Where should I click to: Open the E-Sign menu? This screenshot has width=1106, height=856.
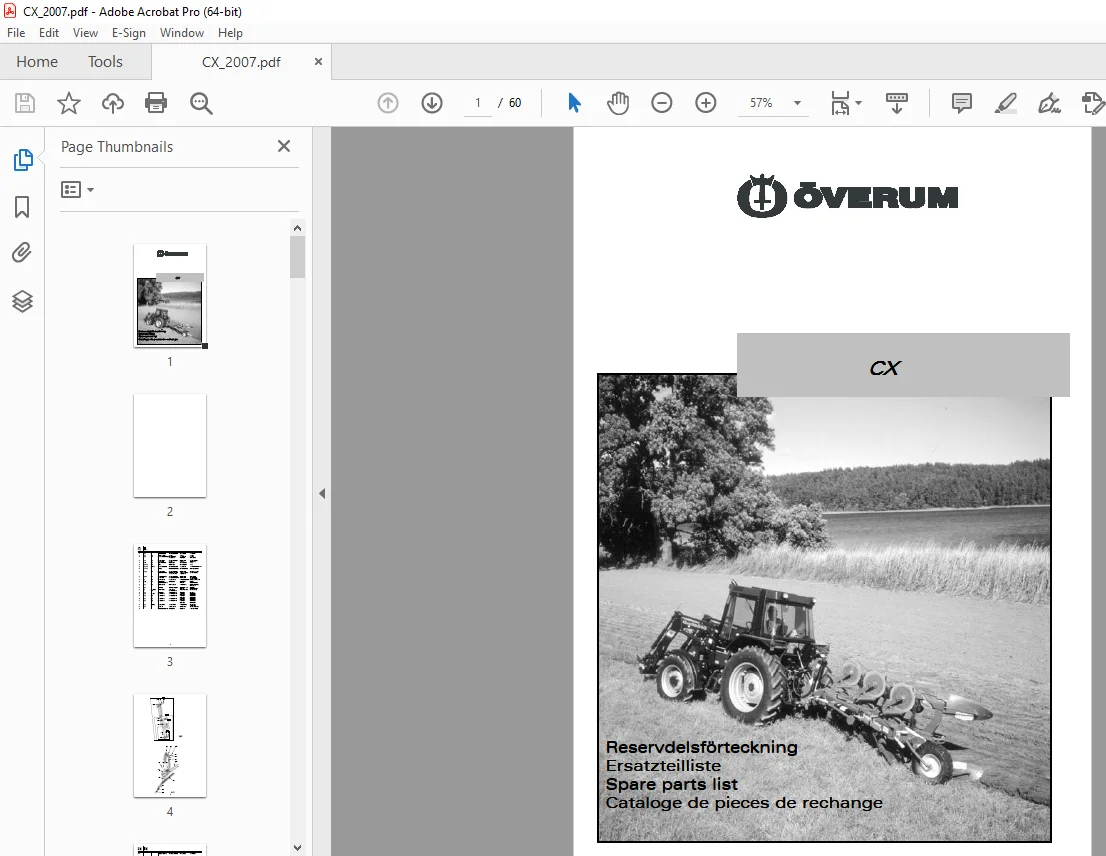pos(128,32)
